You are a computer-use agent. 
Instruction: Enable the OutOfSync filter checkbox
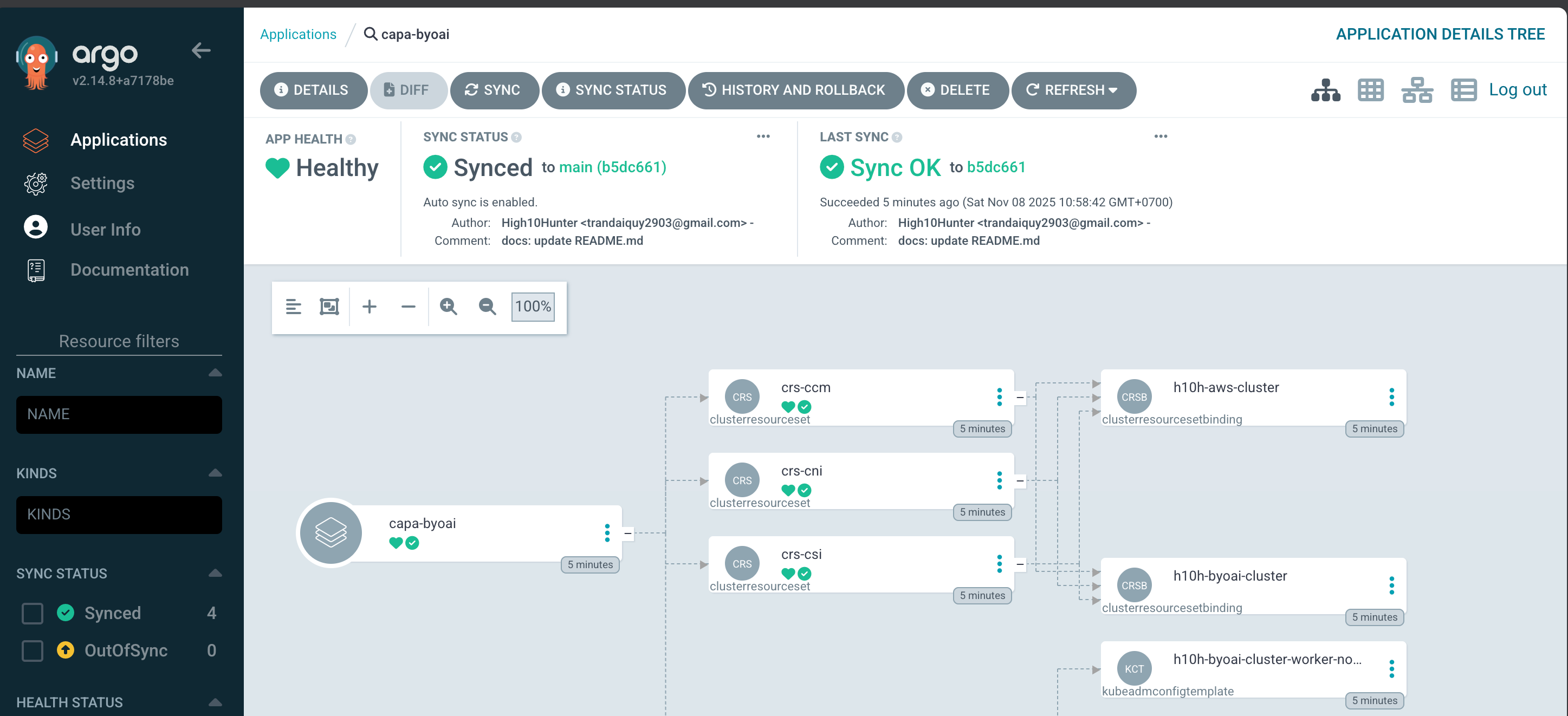pyautogui.click(x=33, y=650)
